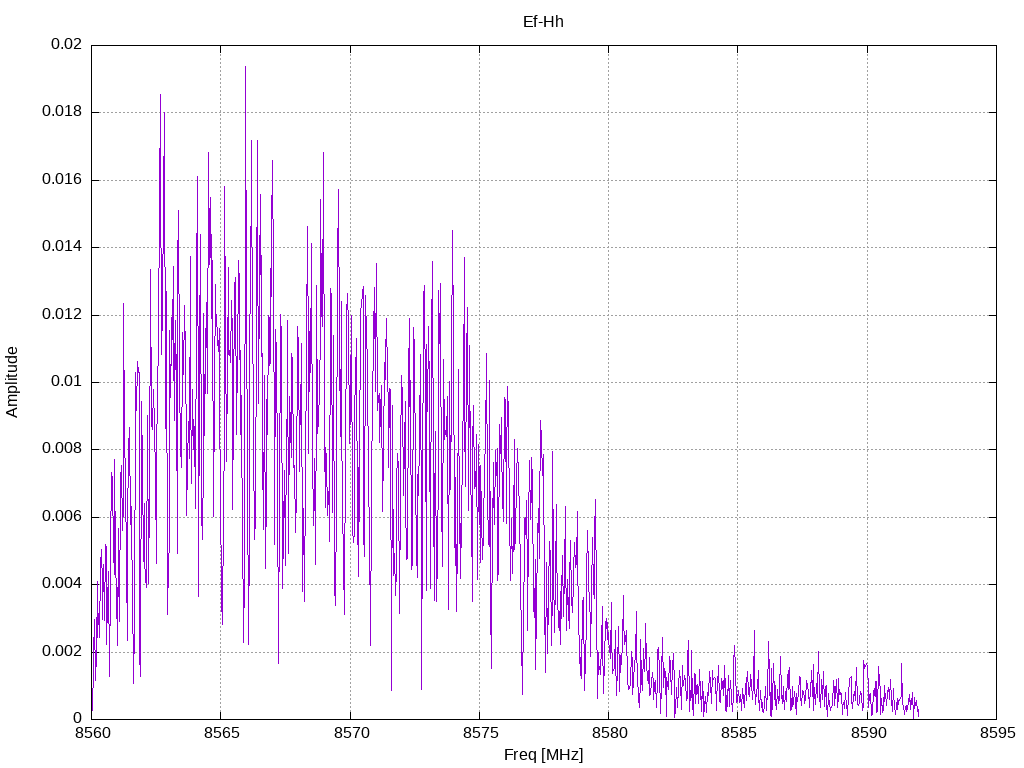Click the y-axis tick label '0.018'

(x=62, y=112)
